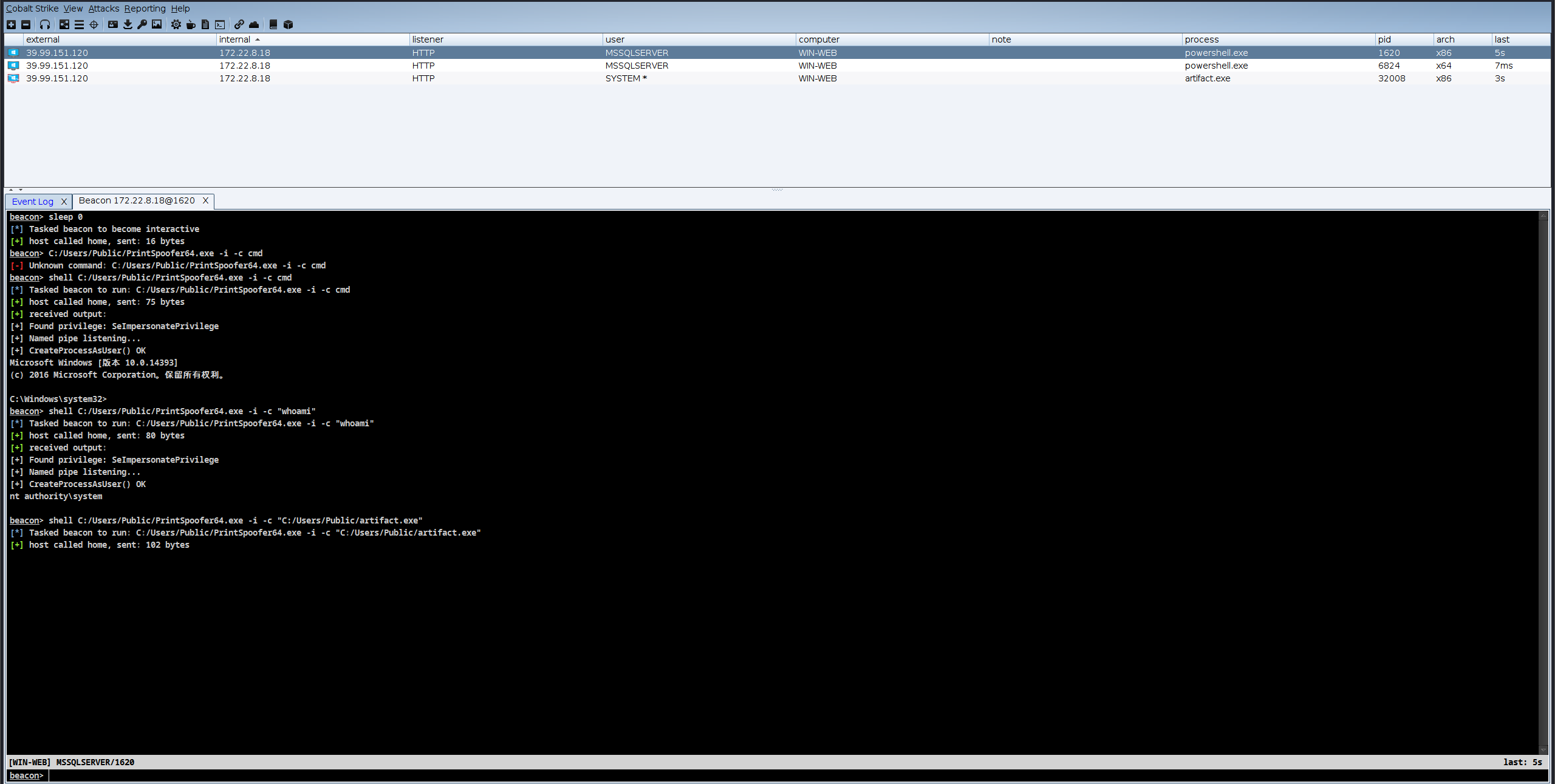Sort sessions by the internal column header
The image size is (1555, 784).
[234, 39]
